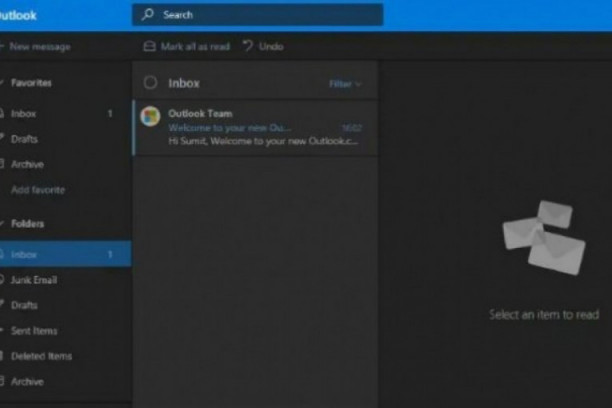Click the Undo arrow icon
The width and height of the screenshot is (612, 408).
247,46
